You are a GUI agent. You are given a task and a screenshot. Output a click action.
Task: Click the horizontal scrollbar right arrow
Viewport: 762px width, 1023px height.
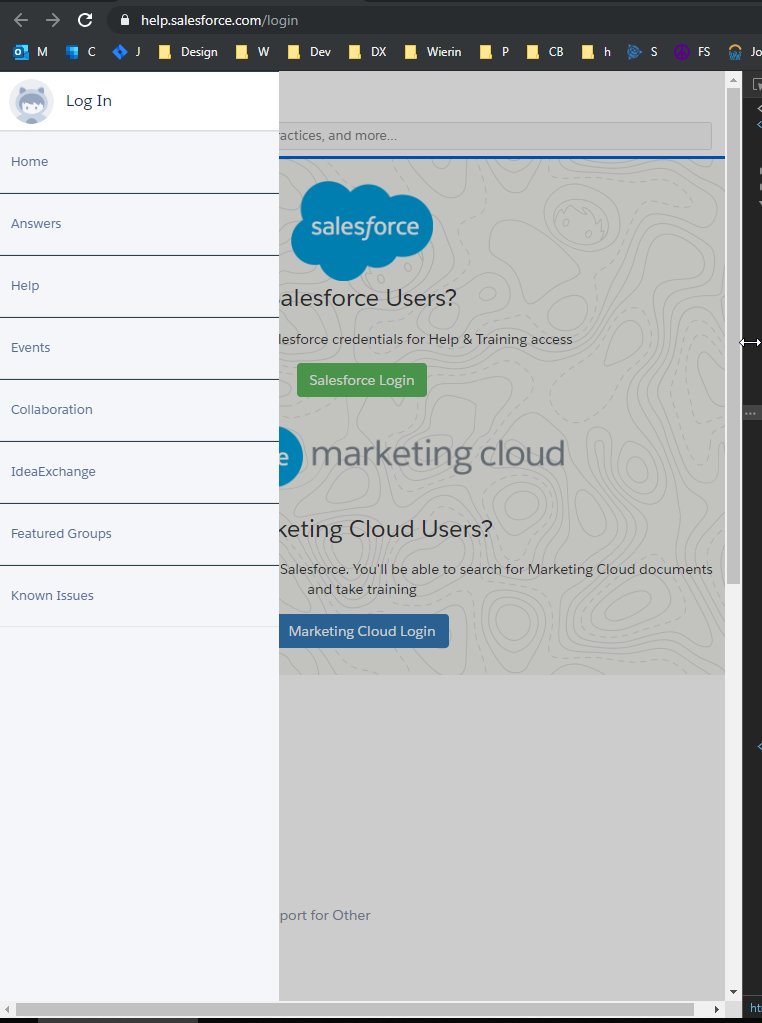click(x=717, y=1009)
